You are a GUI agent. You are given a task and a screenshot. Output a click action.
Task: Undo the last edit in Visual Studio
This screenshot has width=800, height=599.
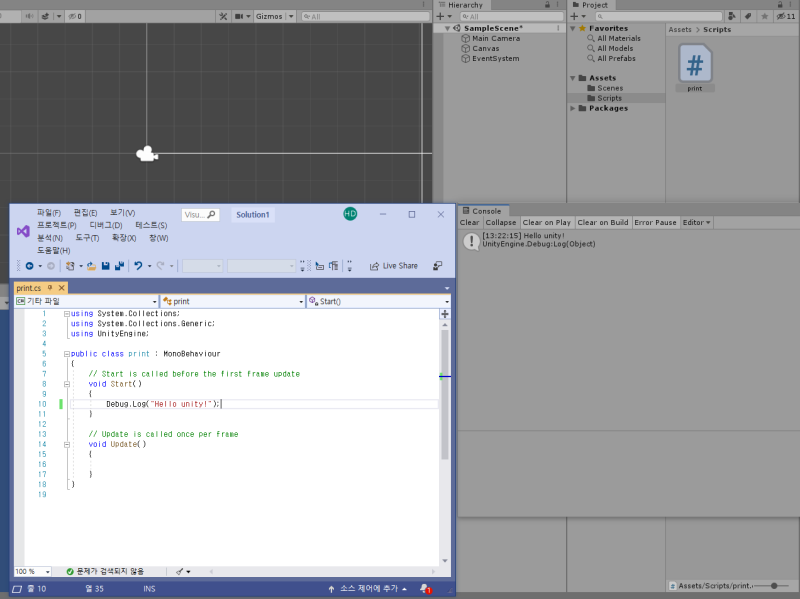(x=138, y=266)
